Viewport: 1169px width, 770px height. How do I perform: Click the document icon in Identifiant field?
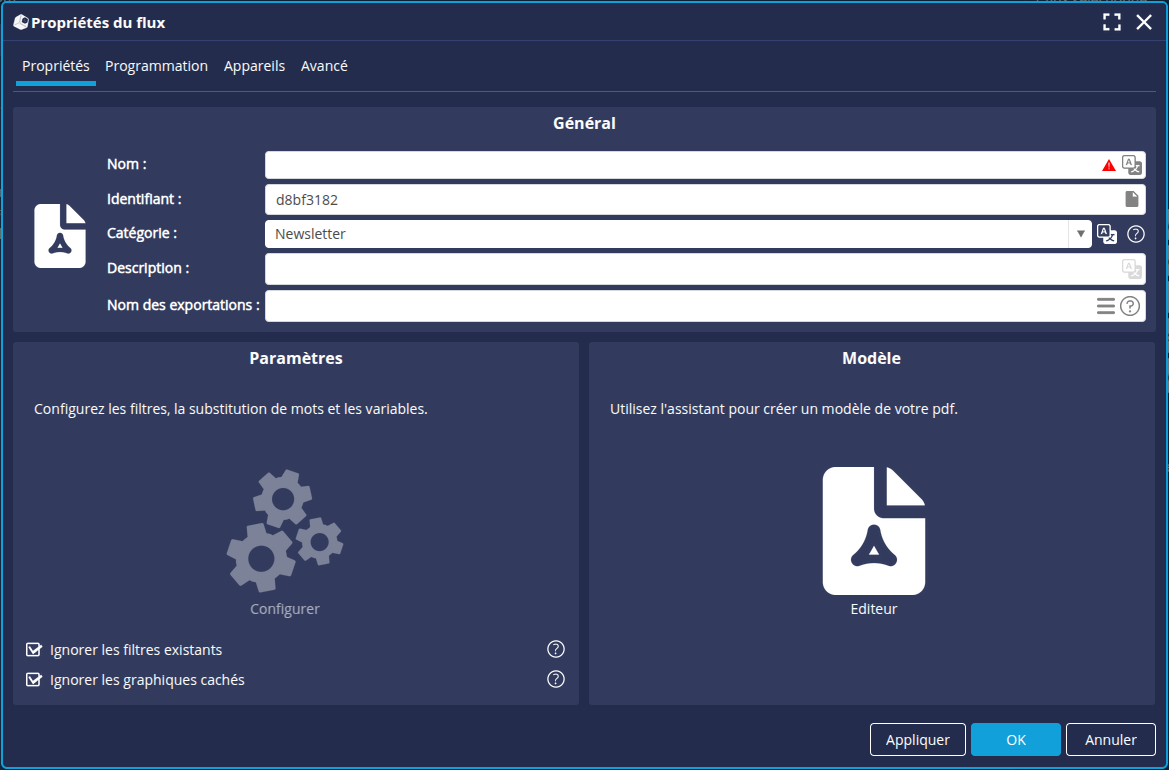[1131, 199]
